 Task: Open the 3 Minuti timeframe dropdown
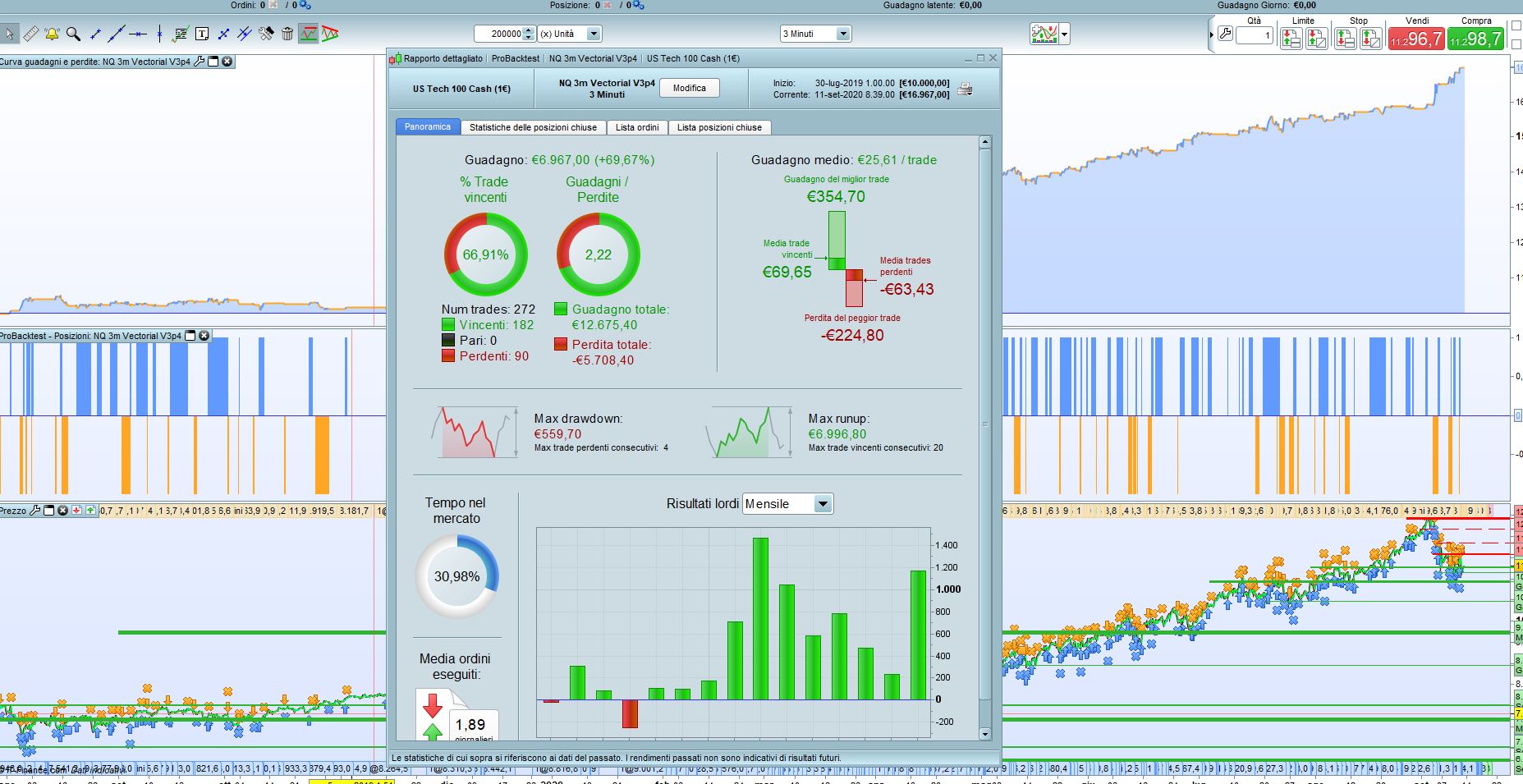tap(815, 34)
